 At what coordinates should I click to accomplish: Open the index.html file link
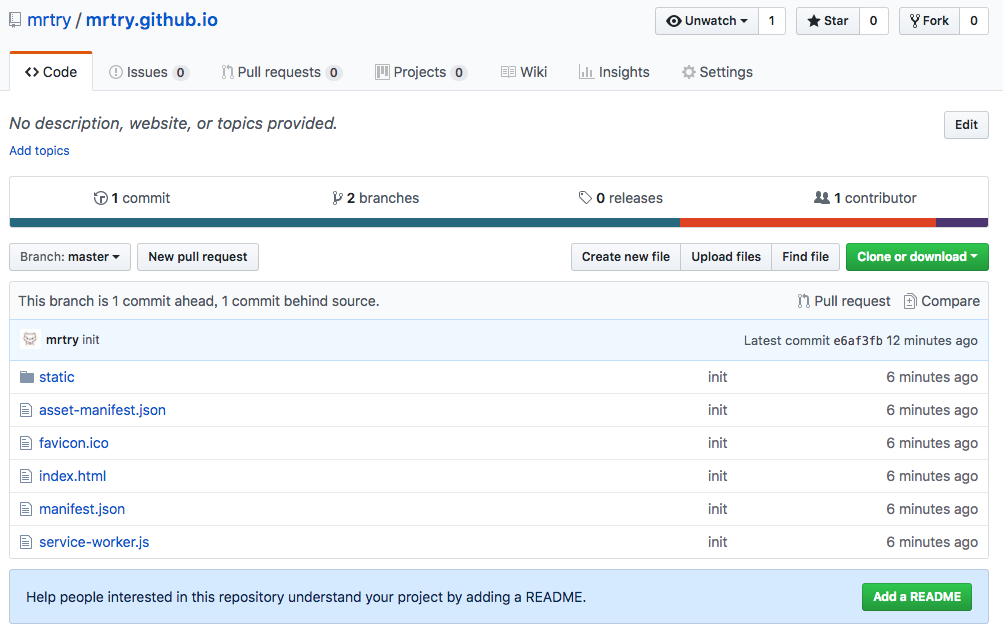[x=72, y=476]
